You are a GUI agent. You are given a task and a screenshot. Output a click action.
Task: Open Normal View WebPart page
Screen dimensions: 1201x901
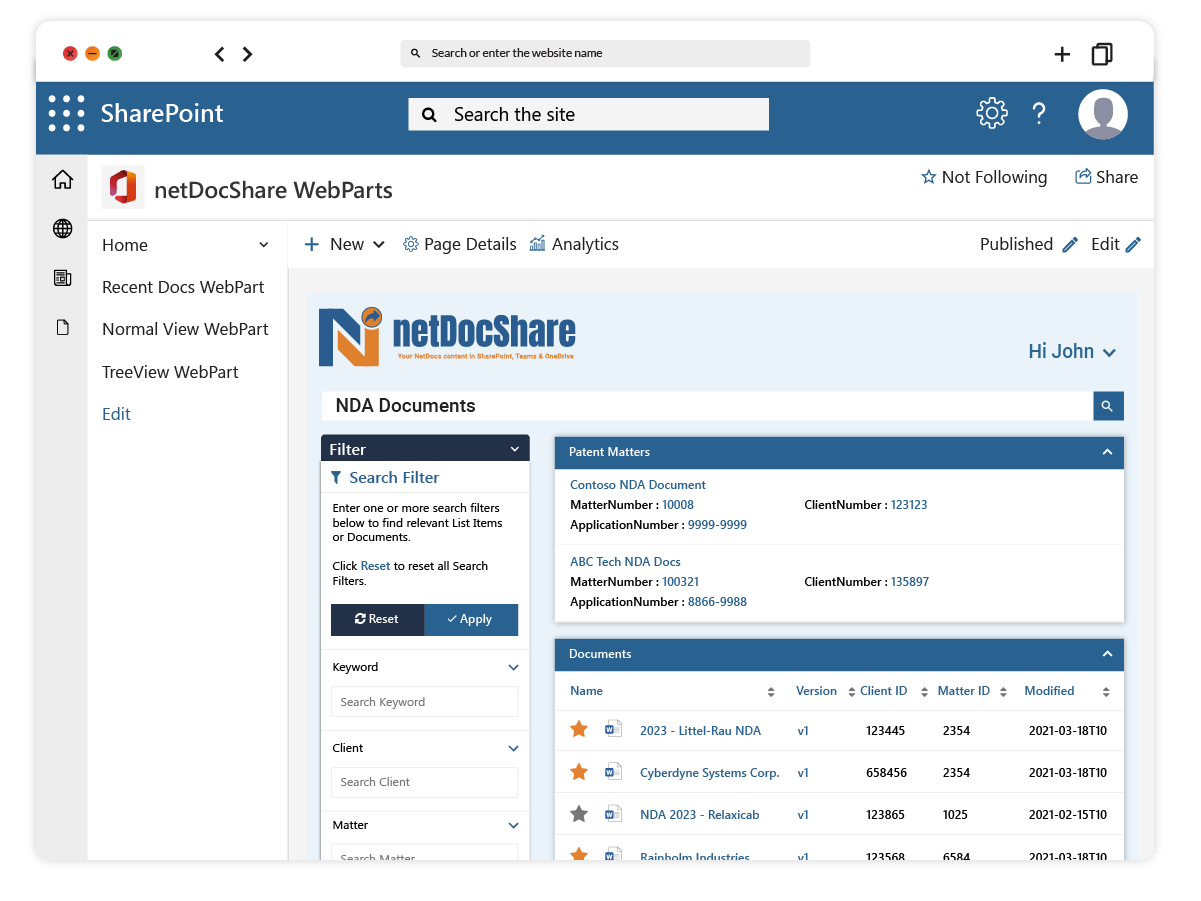point(185,329)
